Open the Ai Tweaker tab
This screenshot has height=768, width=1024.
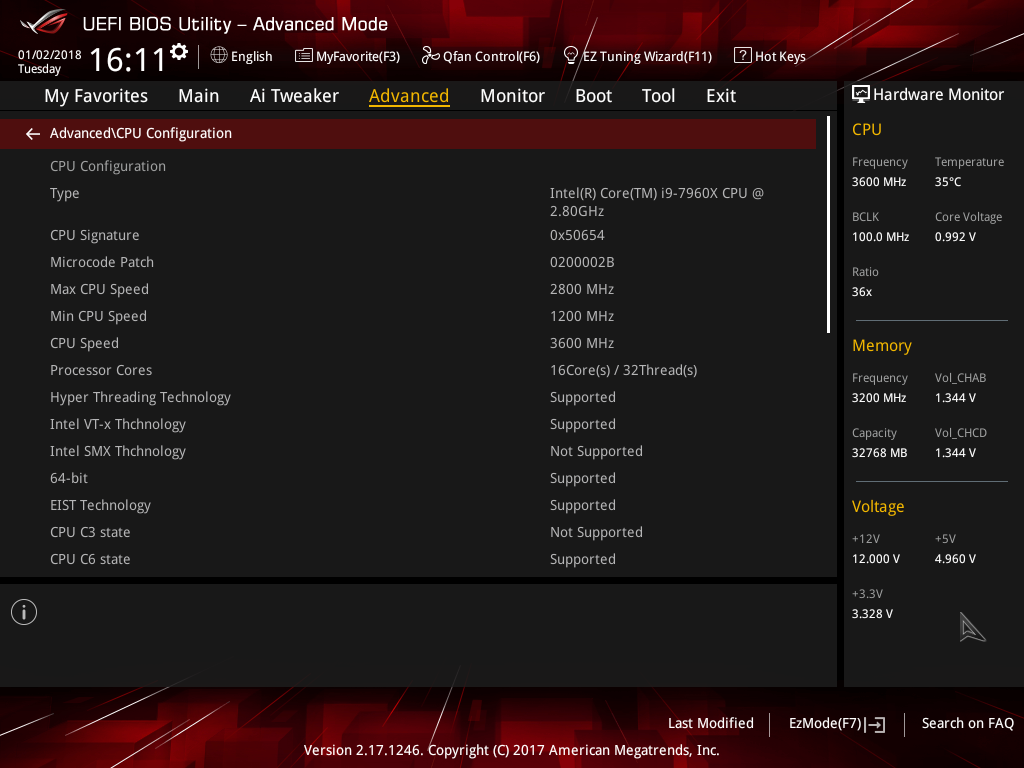point(294,96)
